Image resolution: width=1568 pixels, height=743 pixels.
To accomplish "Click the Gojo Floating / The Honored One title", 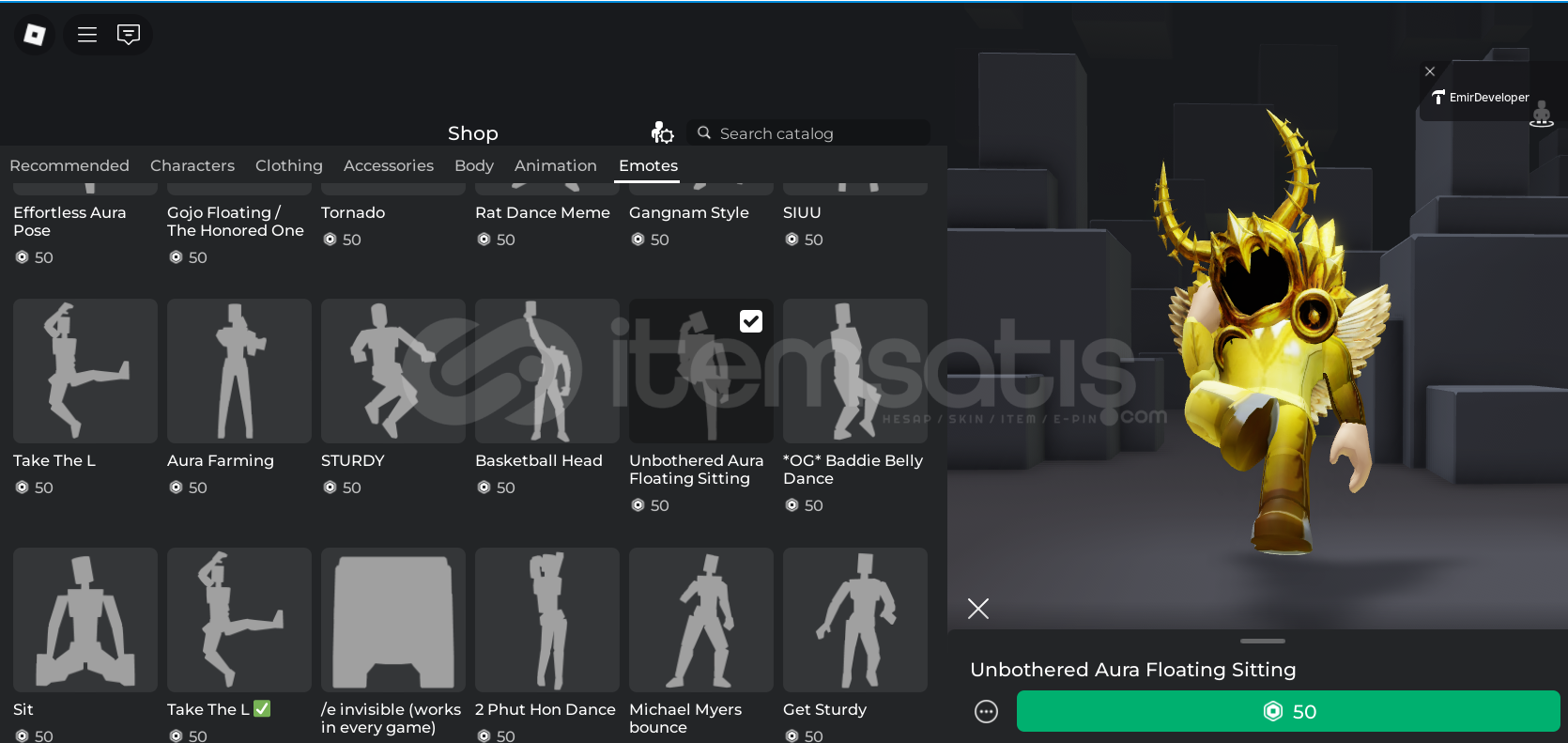I will tap(236, 222).
